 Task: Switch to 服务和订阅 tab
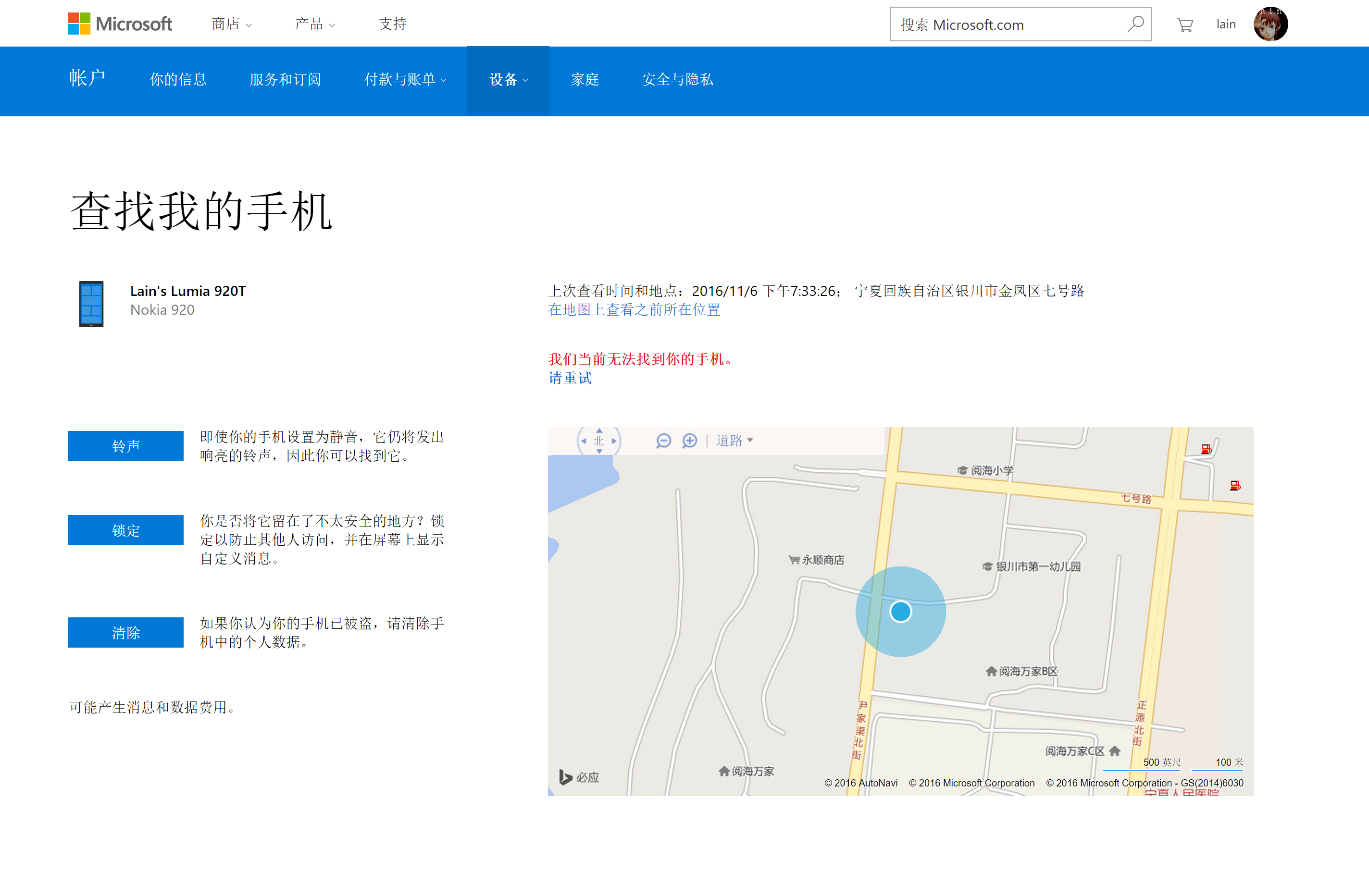coord(286,79)
